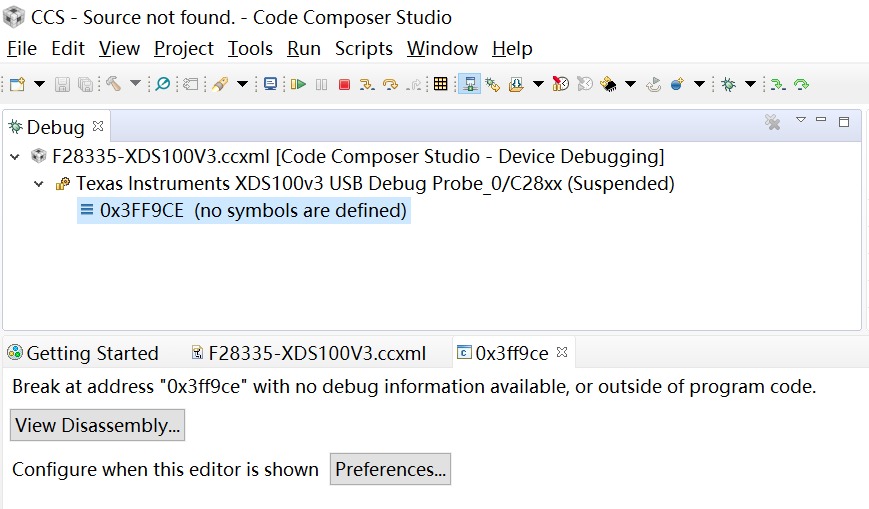The width and height of the screenshot is (869, 509).
Task: Click the Step Over icon
Action: coord(390,85)
